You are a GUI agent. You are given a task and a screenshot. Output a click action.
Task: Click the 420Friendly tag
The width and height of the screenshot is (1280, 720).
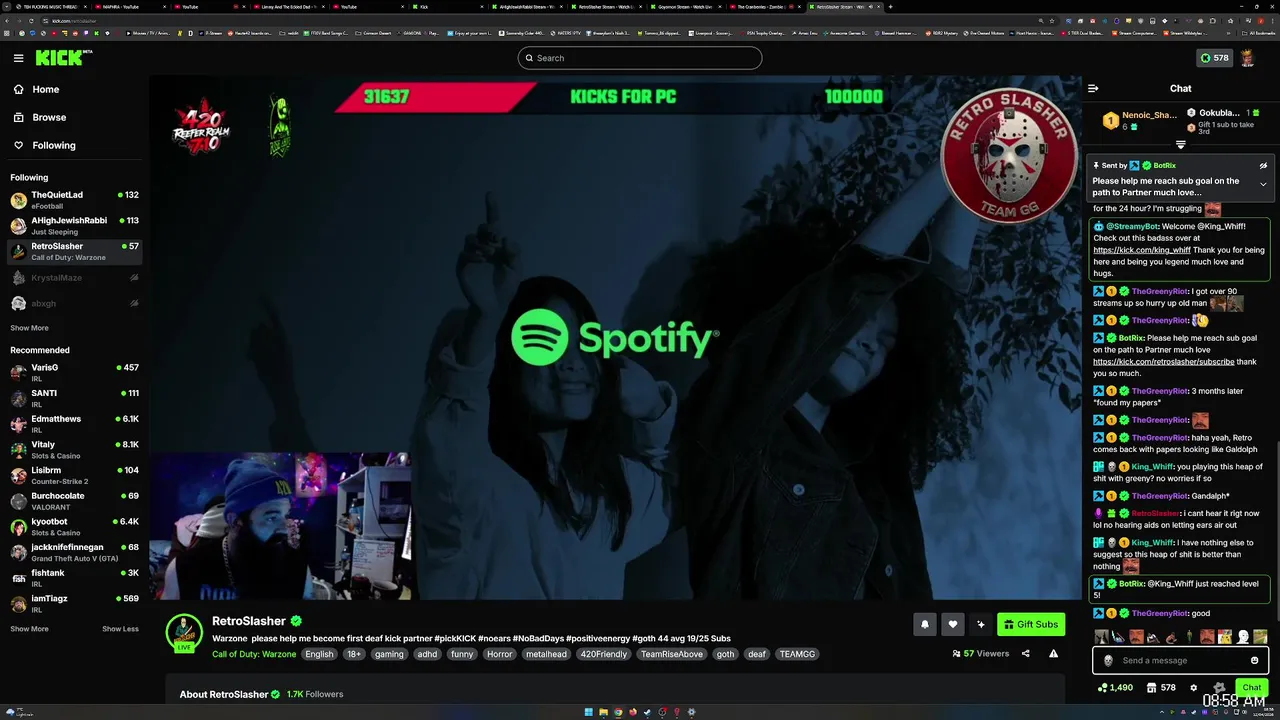pyautogui.click(x=604, y=654)
